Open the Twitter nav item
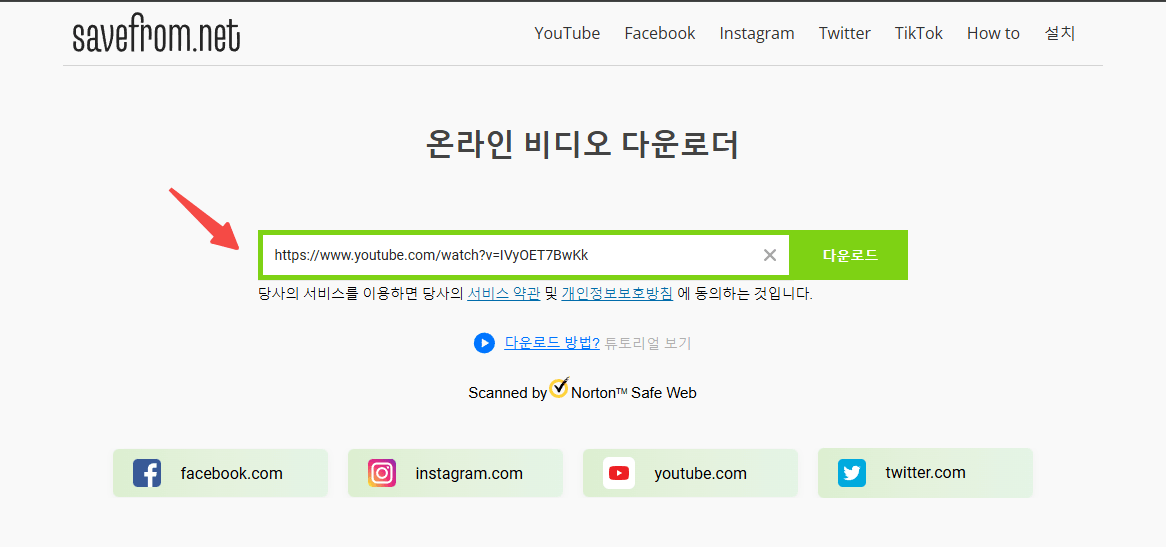The height and width of the screenshot is (547, 1166). (845, 33)
